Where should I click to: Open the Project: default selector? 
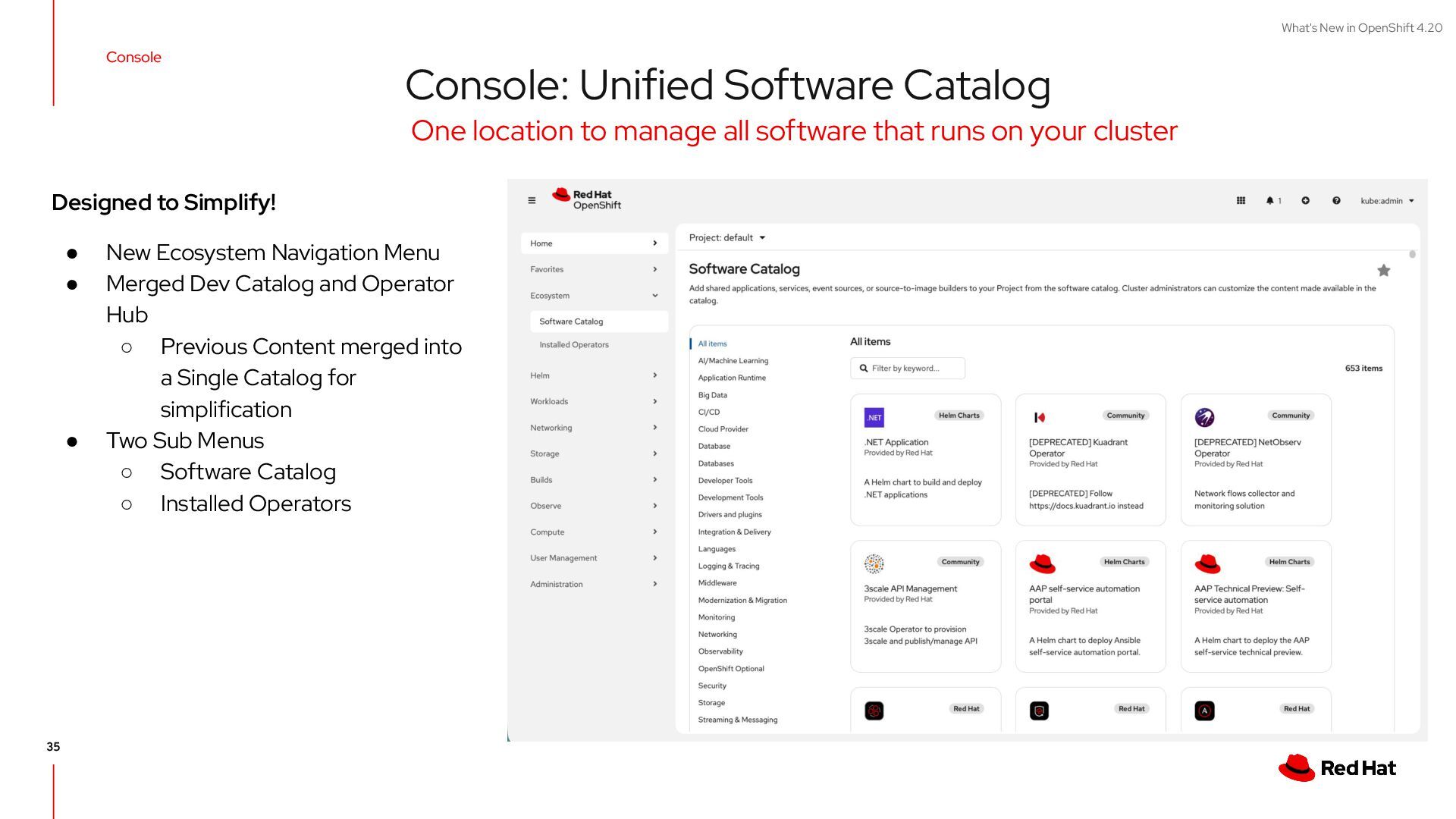pyautogui.click(x=726, y=238)
